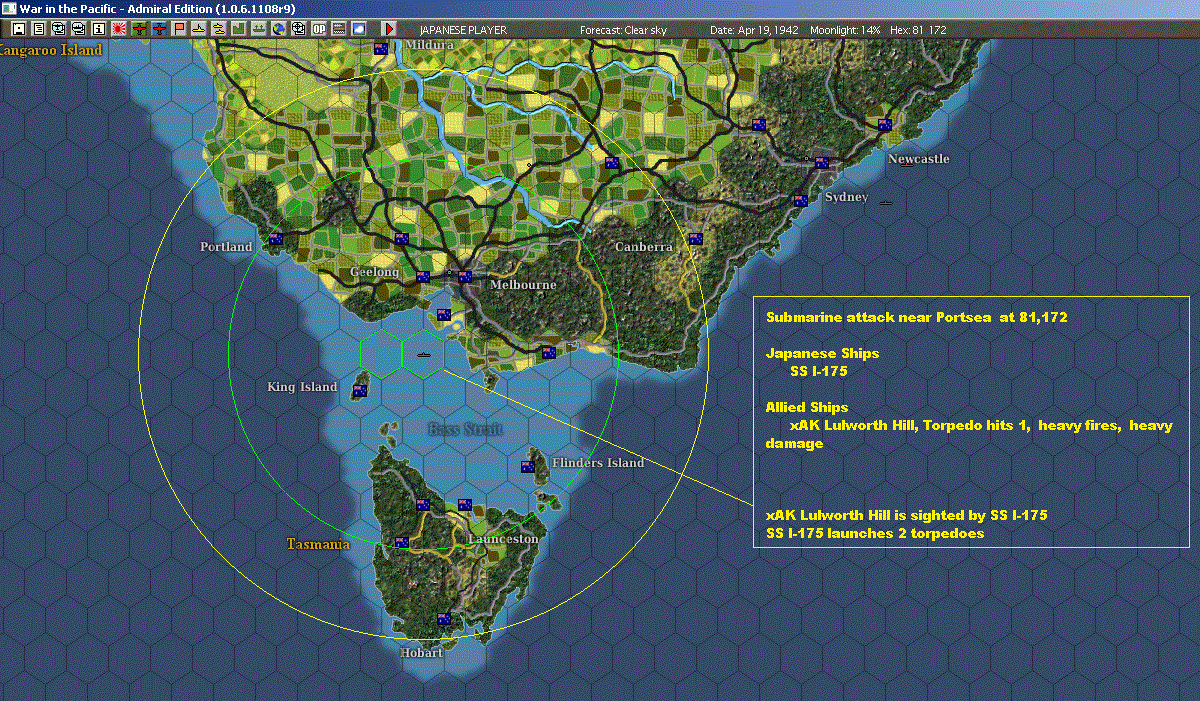Click the 'Forecast: Clear sky' status text
This screenshot has height=701, width=1200.
(623, 30)
